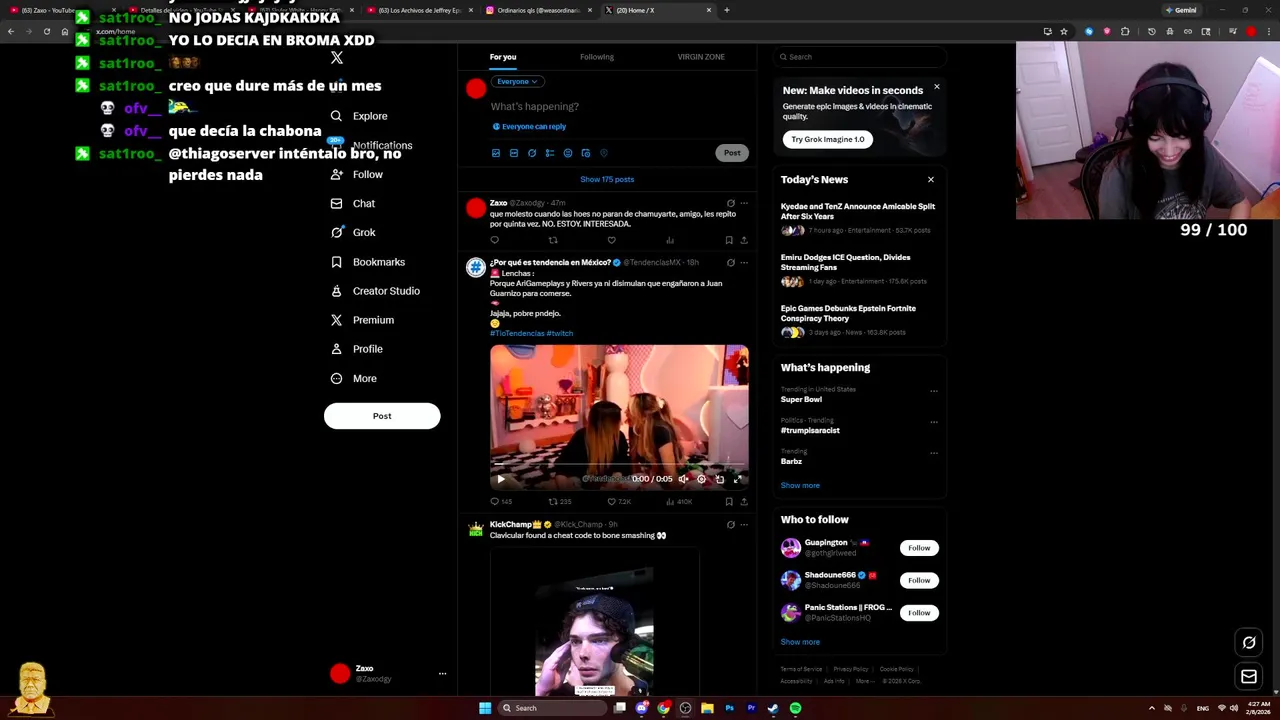
Task: Close the Today's News panel
Action: click(x=931, y=180)
